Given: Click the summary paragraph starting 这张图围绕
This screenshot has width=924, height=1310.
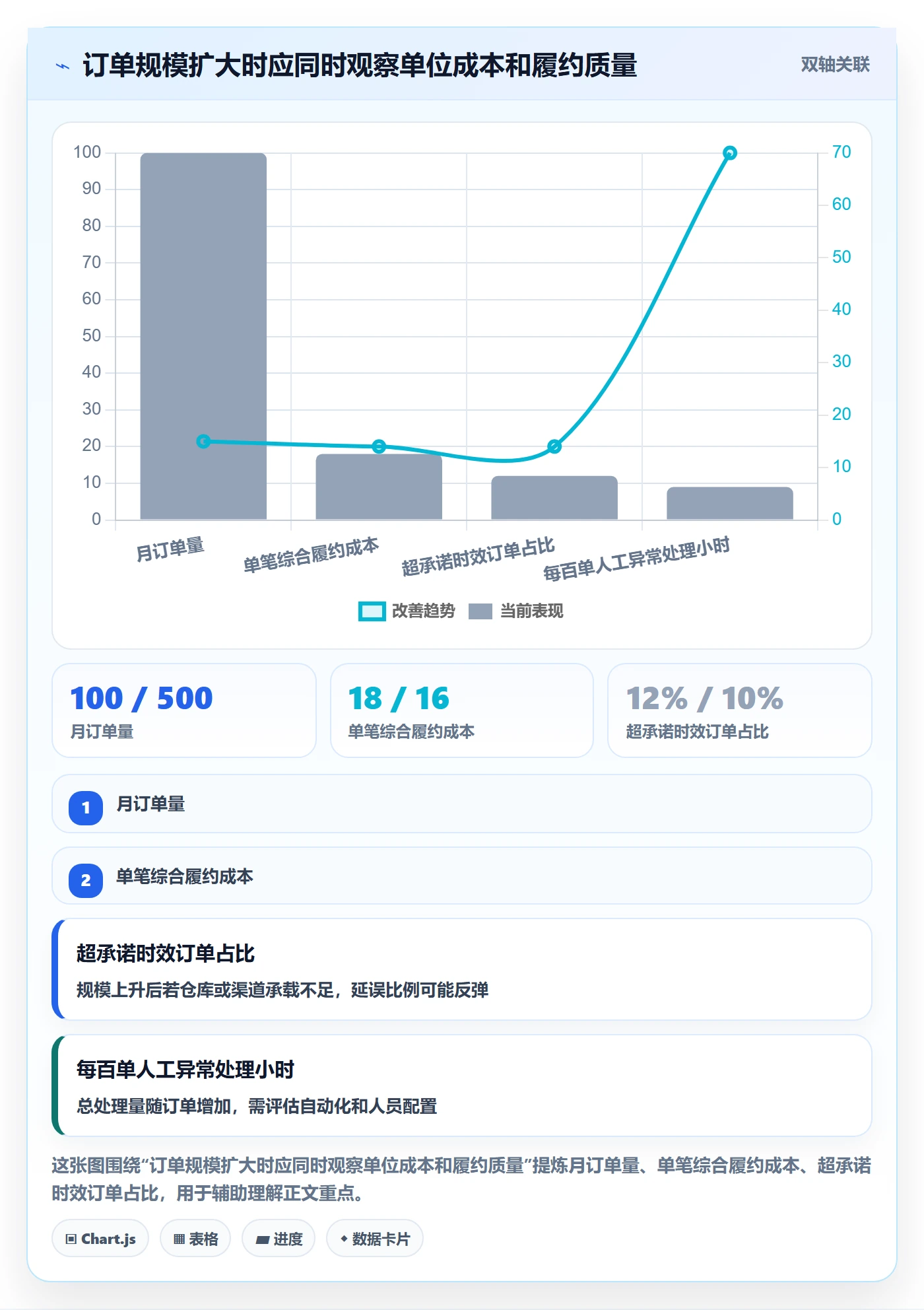Looking at the screenshot, I should [461, 1179].
